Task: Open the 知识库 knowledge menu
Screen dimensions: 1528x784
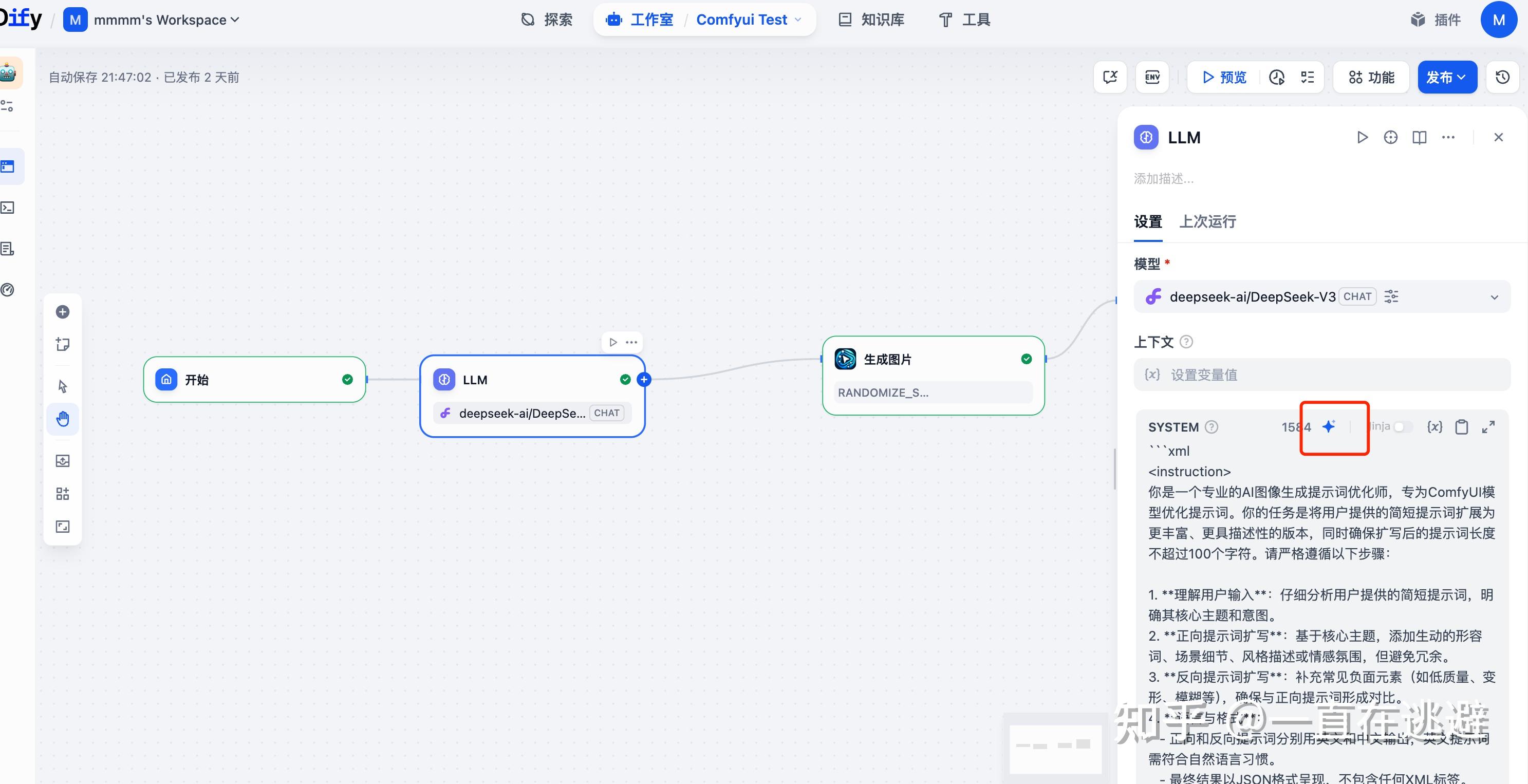Action: [871, 20]
